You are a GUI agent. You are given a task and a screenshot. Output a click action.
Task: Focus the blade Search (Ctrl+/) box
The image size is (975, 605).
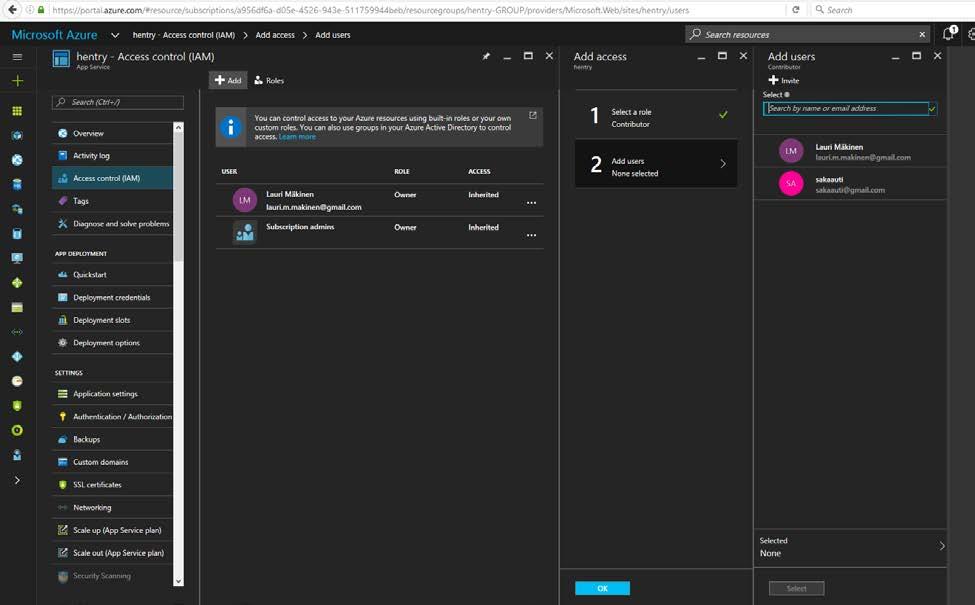118,102
